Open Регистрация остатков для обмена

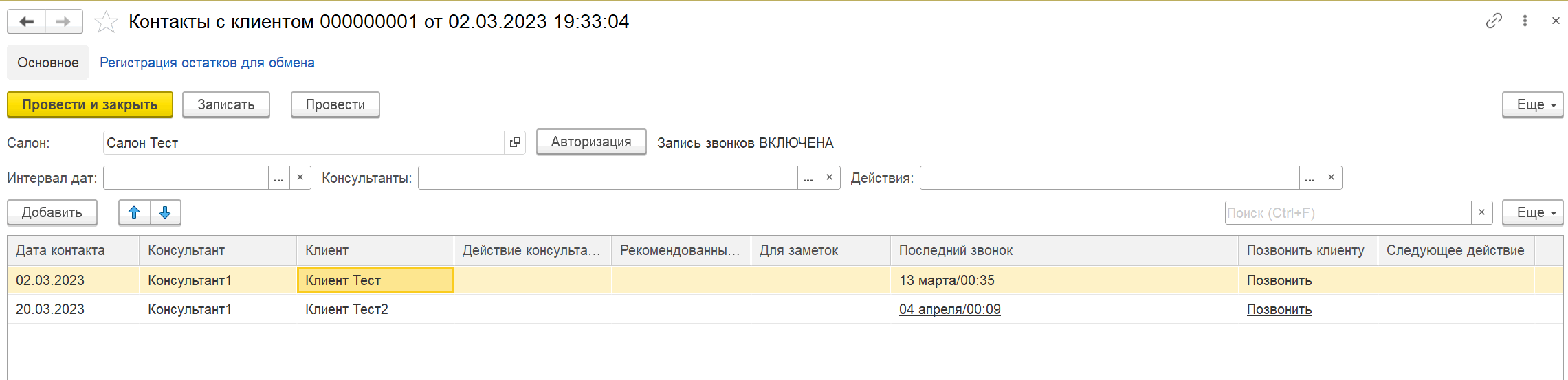[x=207, y=63]
